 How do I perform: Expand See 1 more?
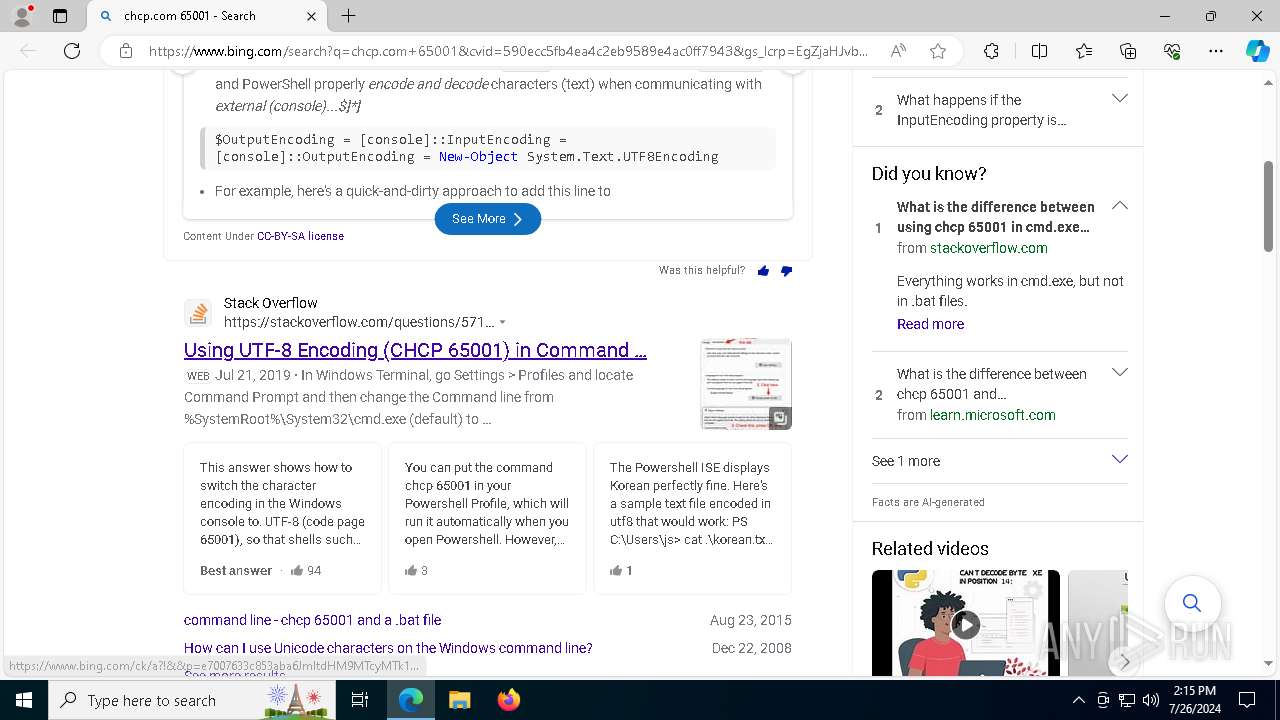1000,461
